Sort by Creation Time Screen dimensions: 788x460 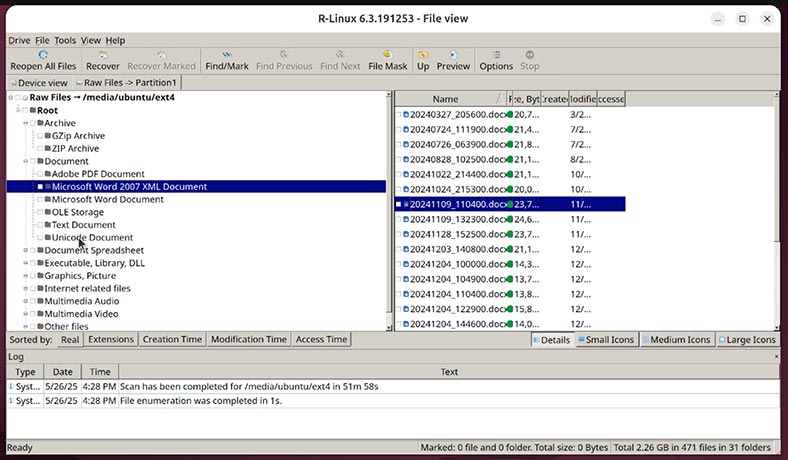(x=172, y=339)
